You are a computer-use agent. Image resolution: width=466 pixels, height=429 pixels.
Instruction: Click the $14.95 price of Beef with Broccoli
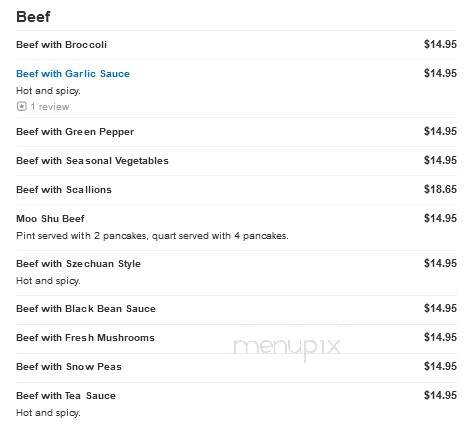coord(440,44)
